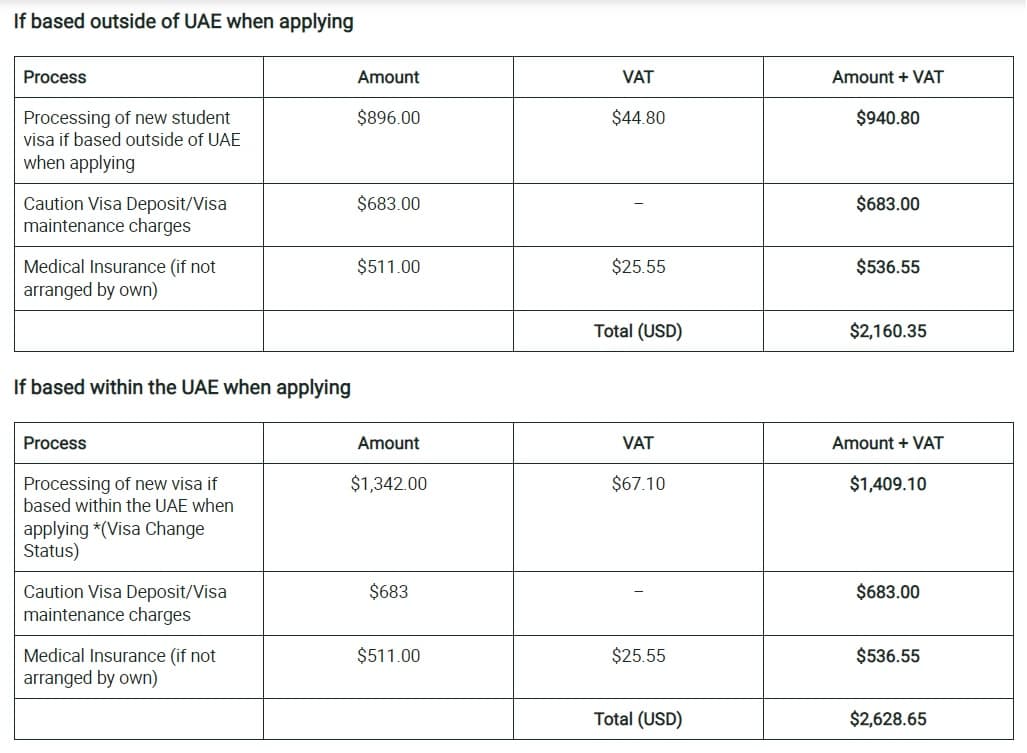The image size is (1027, 753).
Task: Select the $1,342.00 amount cell
Action: tap(388, 484)
